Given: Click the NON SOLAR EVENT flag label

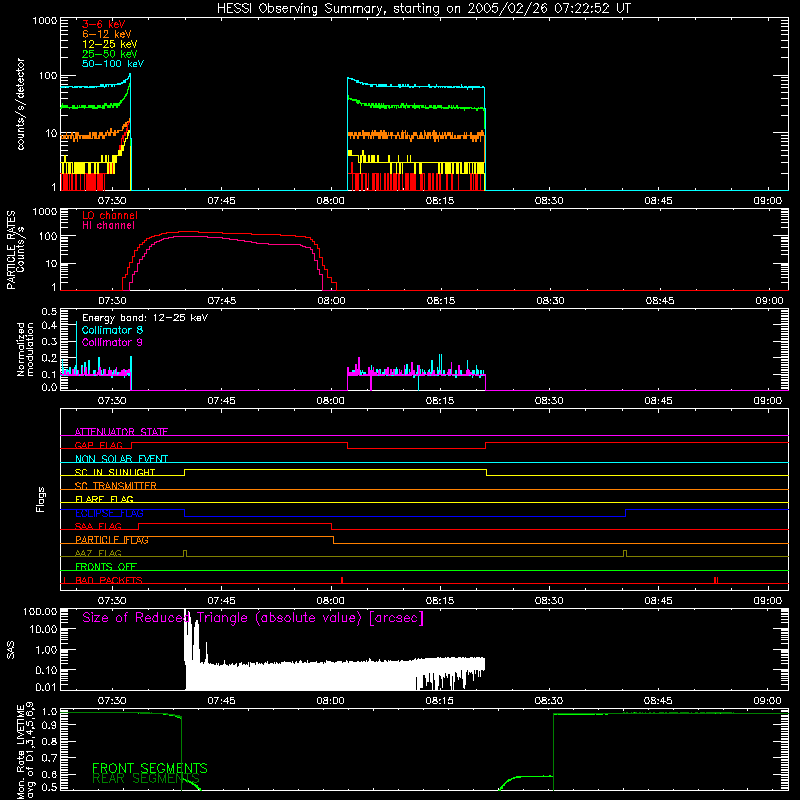Looking at the screenshot, I should pos(121,459).
